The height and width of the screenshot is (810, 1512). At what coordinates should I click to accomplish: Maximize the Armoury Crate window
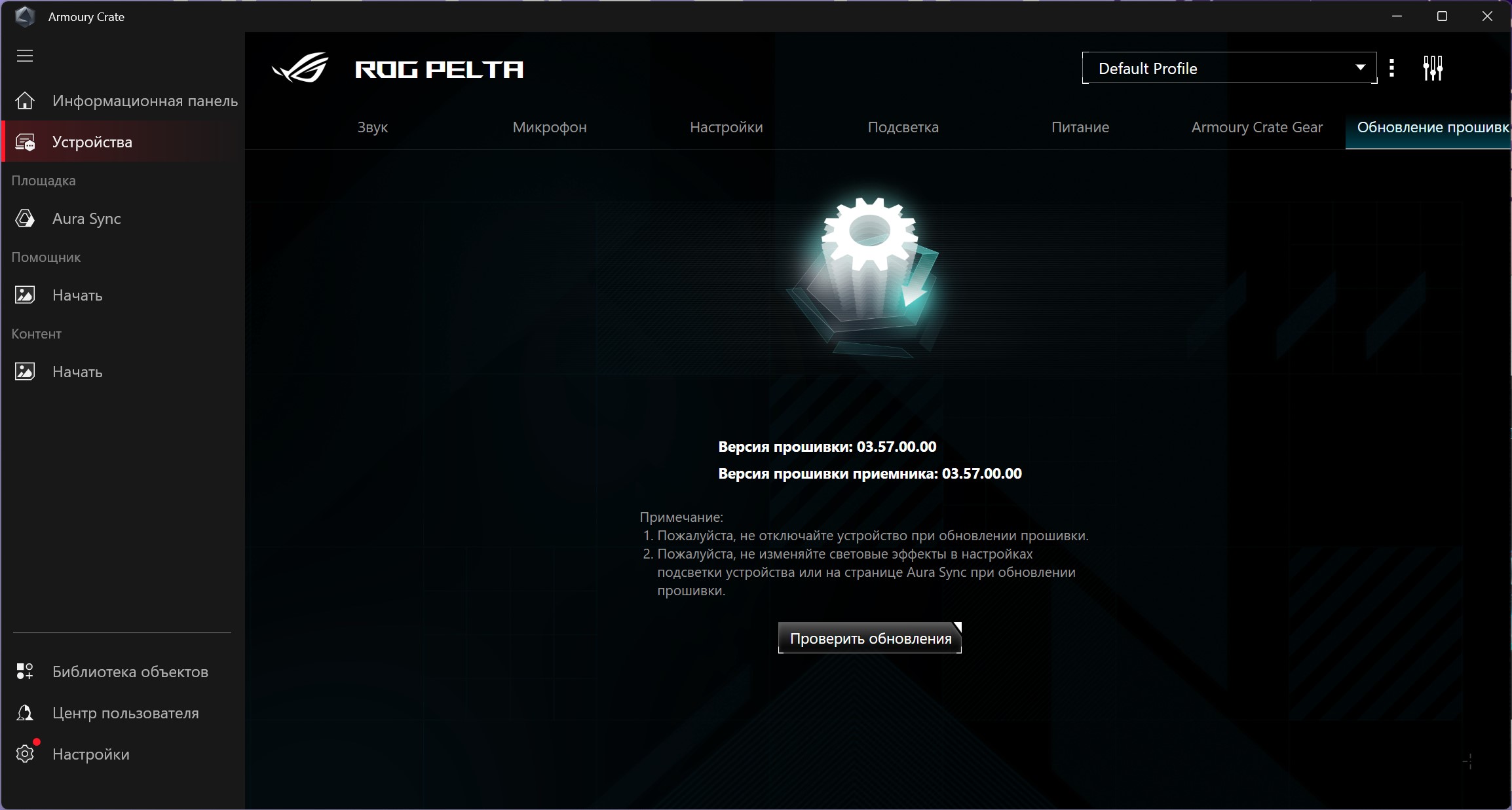click(x=1442, y=16)
